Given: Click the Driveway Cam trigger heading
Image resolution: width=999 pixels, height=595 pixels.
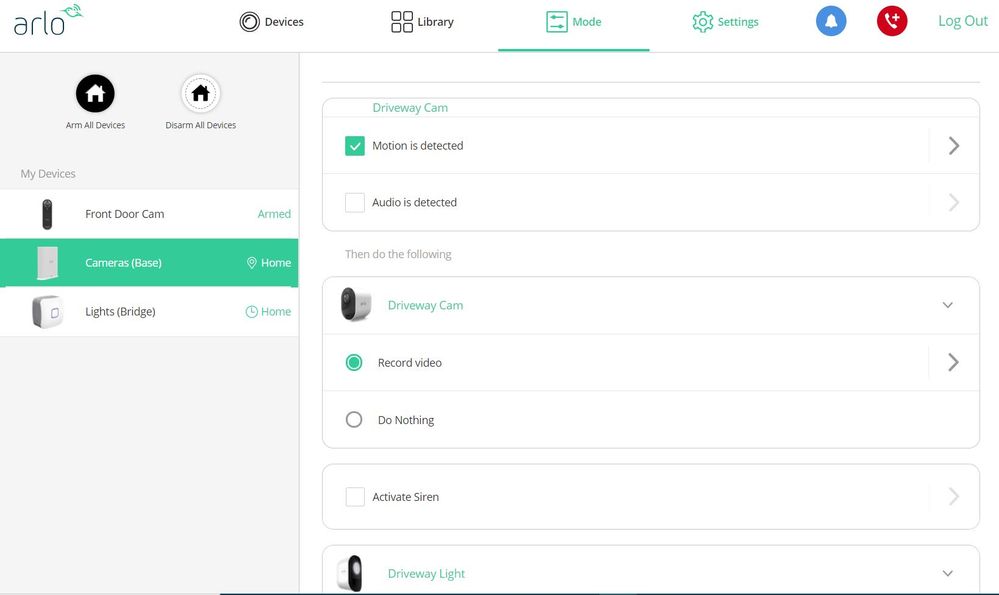Looking at the screenshot, I should pos(410,108).
